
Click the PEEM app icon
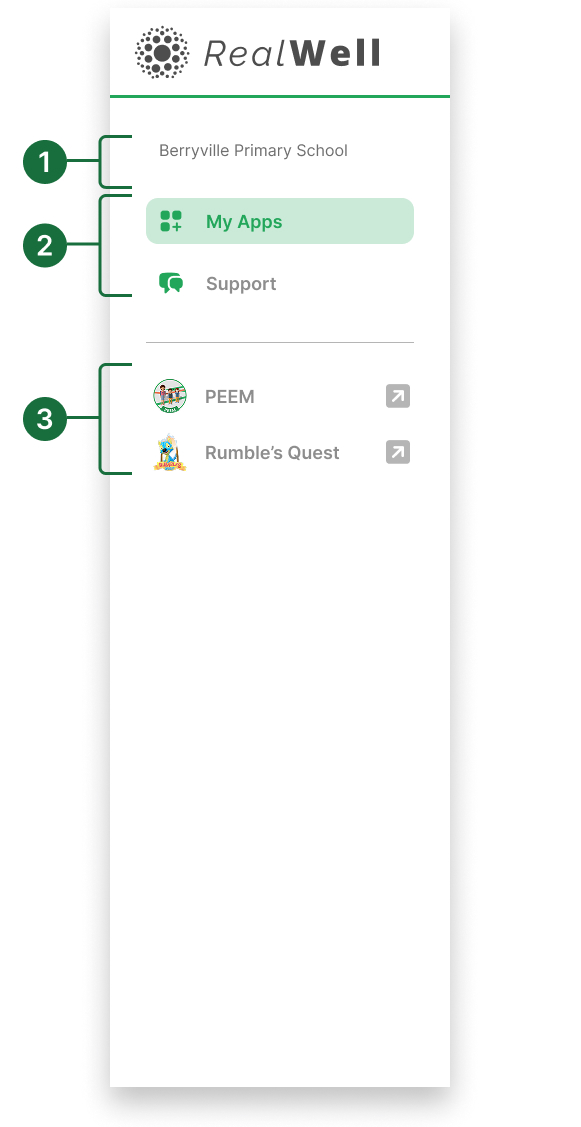(x=170, y=396)
